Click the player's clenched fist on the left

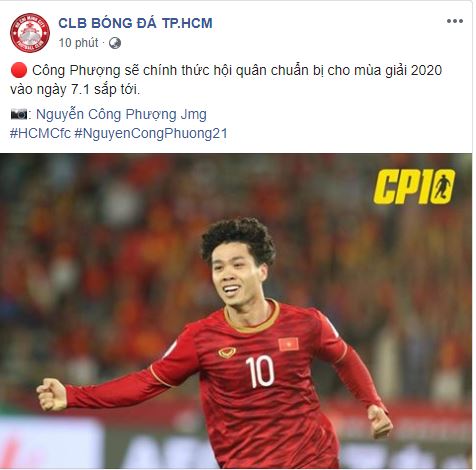(51, 394)
